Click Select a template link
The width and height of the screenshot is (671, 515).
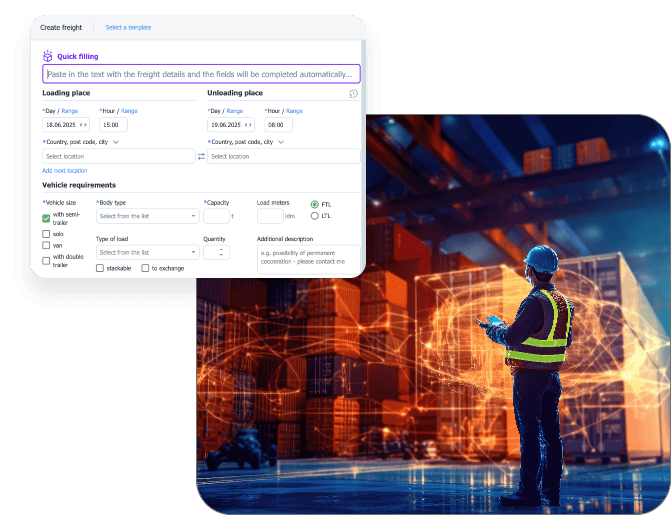coord(127,28)
